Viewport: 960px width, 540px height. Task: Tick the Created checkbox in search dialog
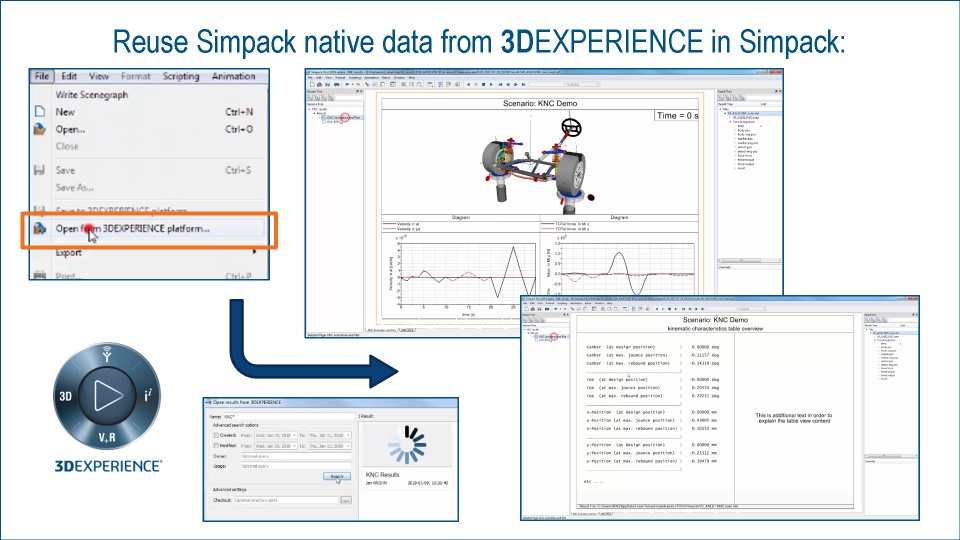pos(216,435)
